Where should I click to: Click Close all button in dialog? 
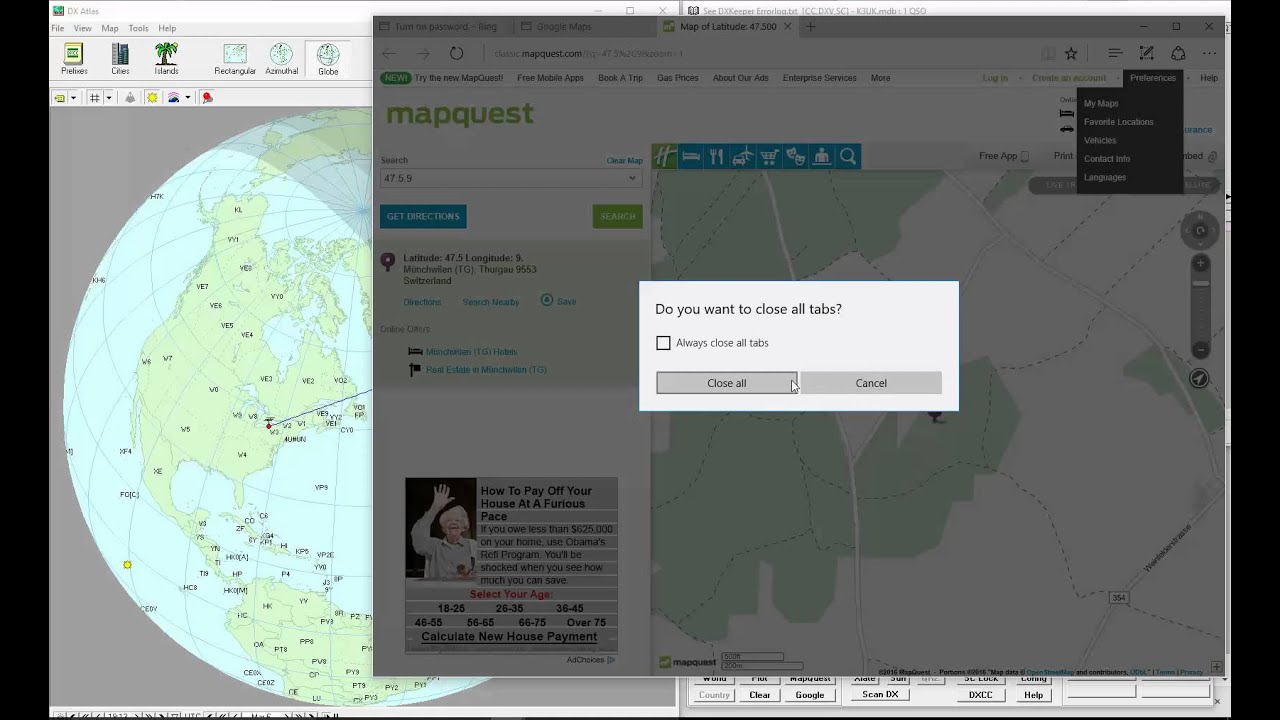pyautogui.click(x=726, y=383)
